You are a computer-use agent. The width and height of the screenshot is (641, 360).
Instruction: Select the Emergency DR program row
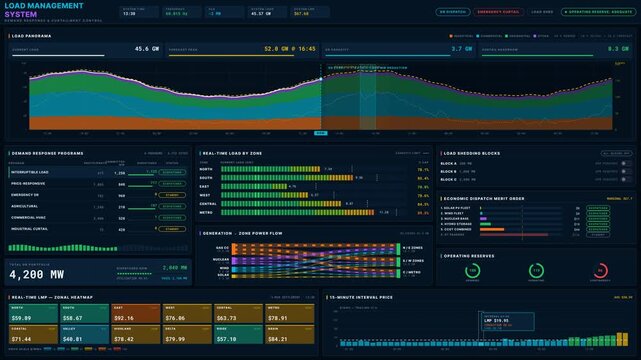(98, 195)
